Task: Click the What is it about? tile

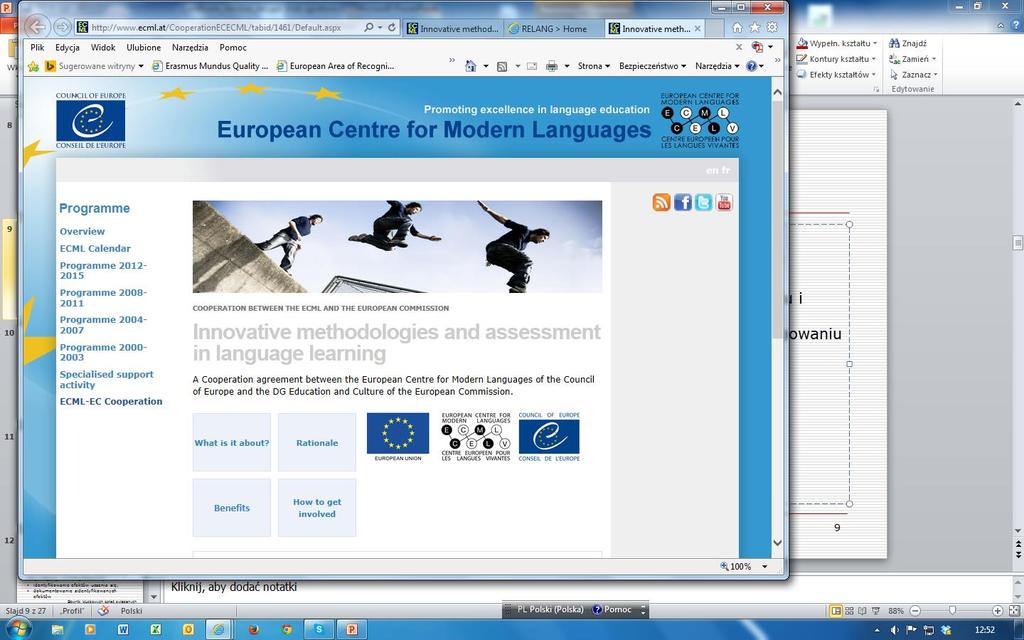Action: click(232, 442)
